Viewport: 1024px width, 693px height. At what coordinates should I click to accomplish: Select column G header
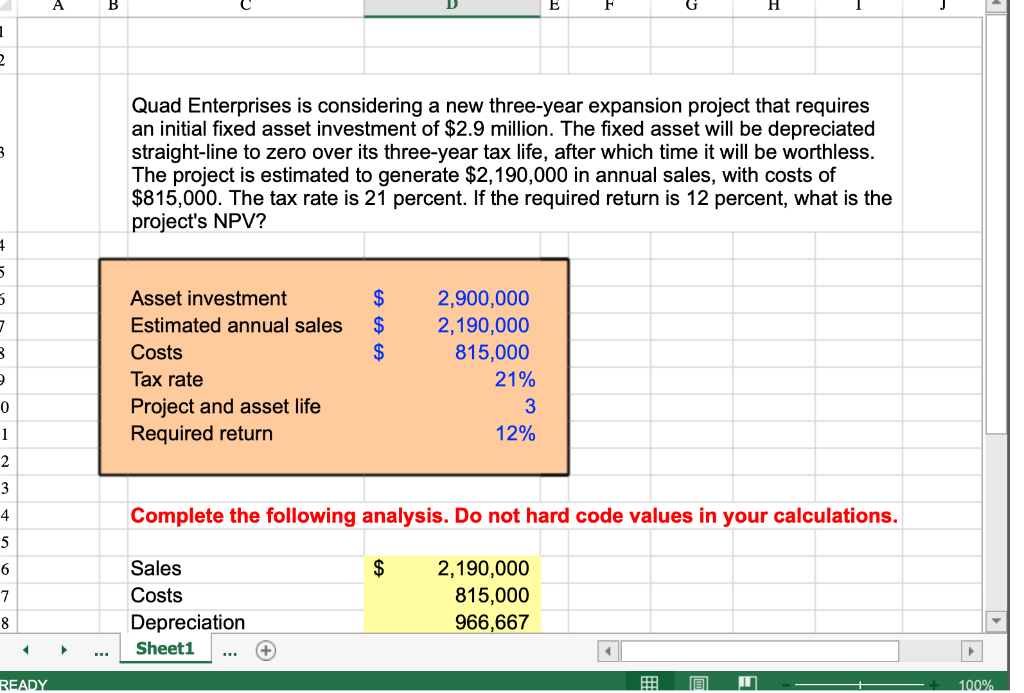pos(692,7)
